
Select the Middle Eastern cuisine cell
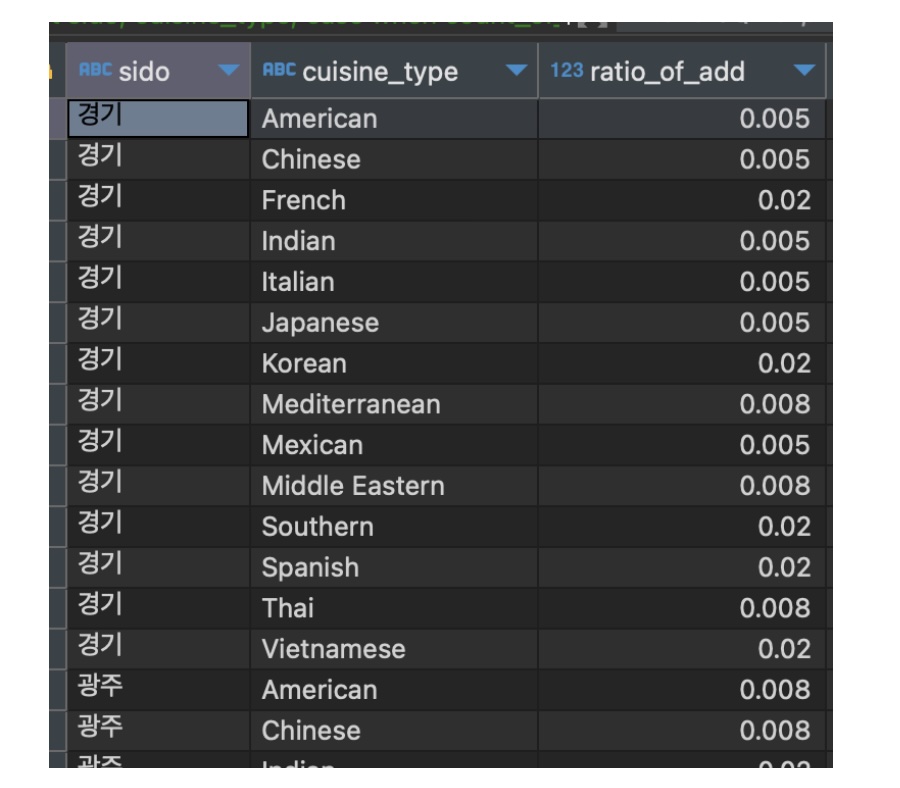[x=394, y=486]
